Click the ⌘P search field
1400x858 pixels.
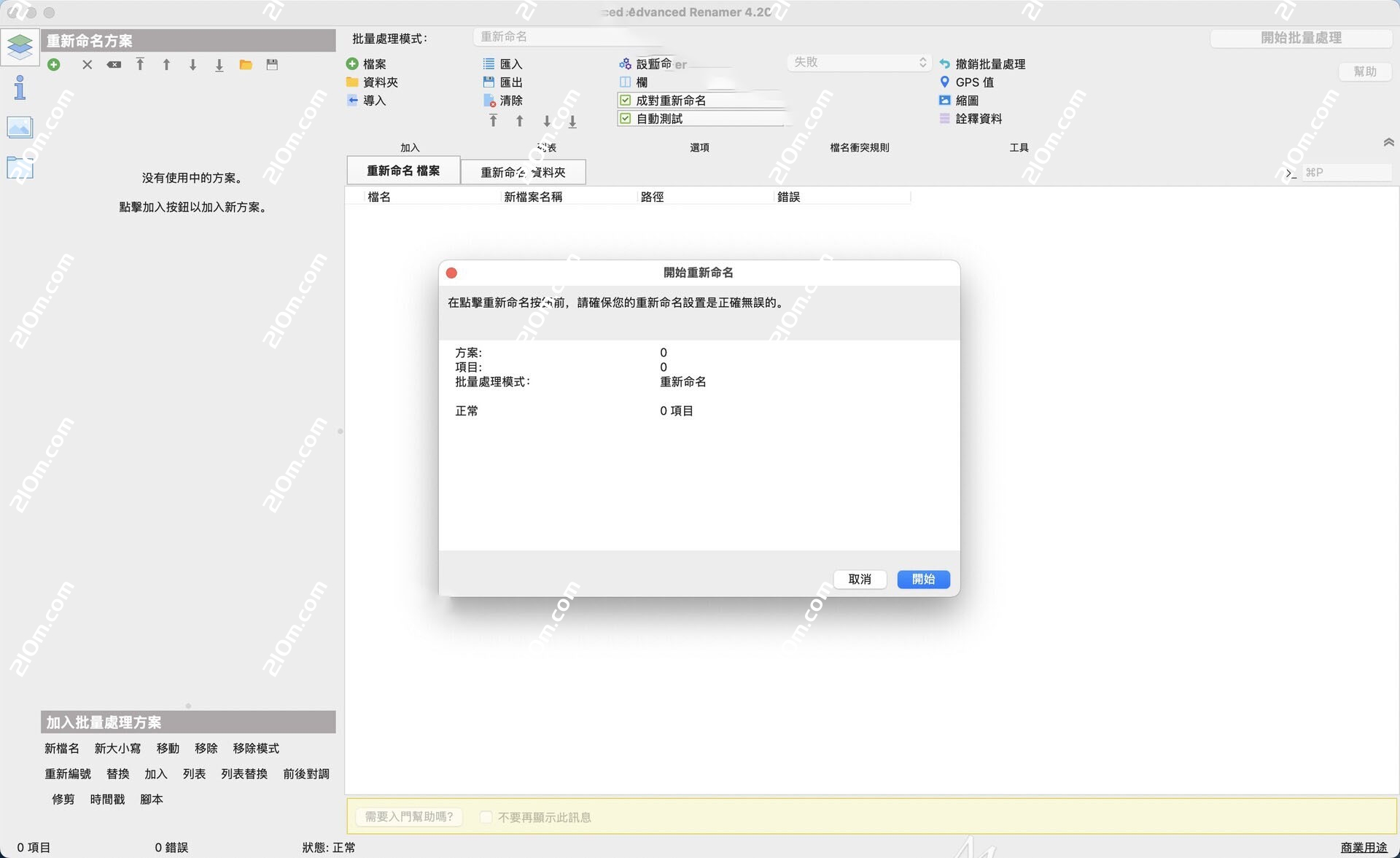coord(1346,173)
